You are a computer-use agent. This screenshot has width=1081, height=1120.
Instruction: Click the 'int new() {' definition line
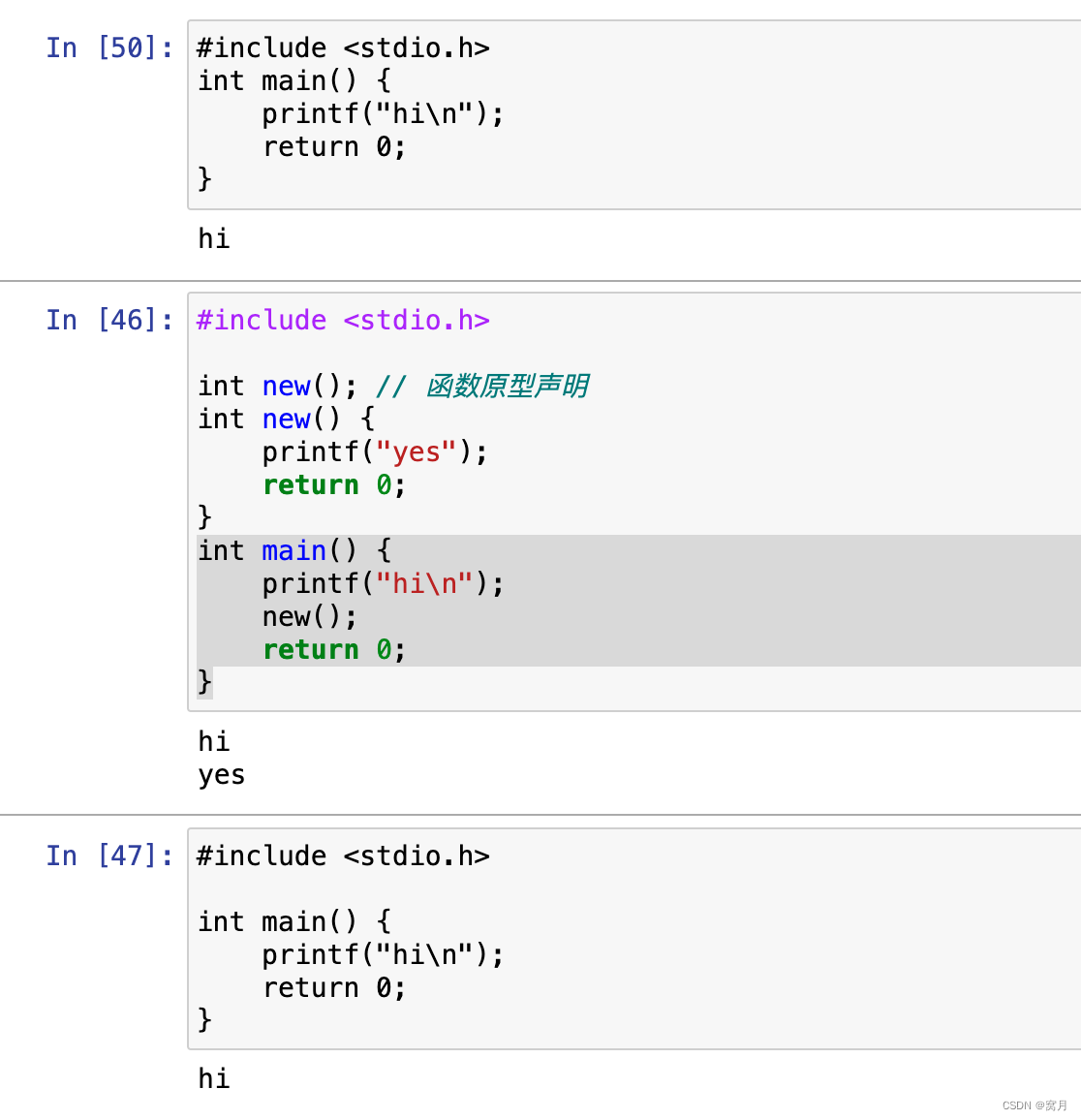point(287,419)
